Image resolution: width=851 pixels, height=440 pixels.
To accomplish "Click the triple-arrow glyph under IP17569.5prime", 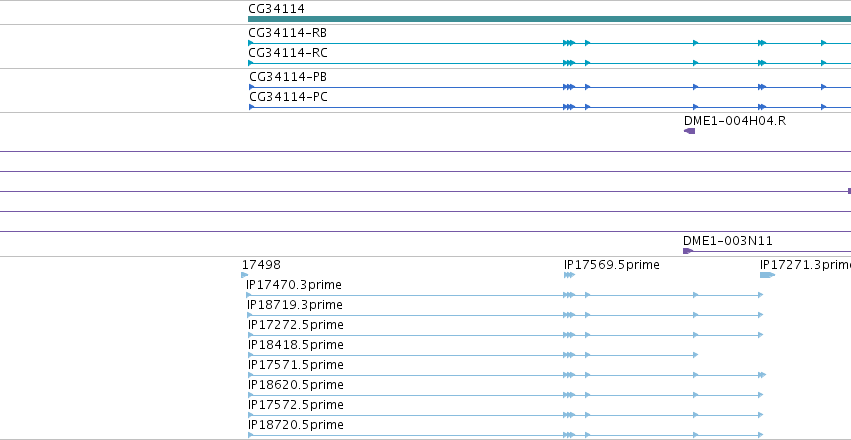I will [x=569, y=275].
